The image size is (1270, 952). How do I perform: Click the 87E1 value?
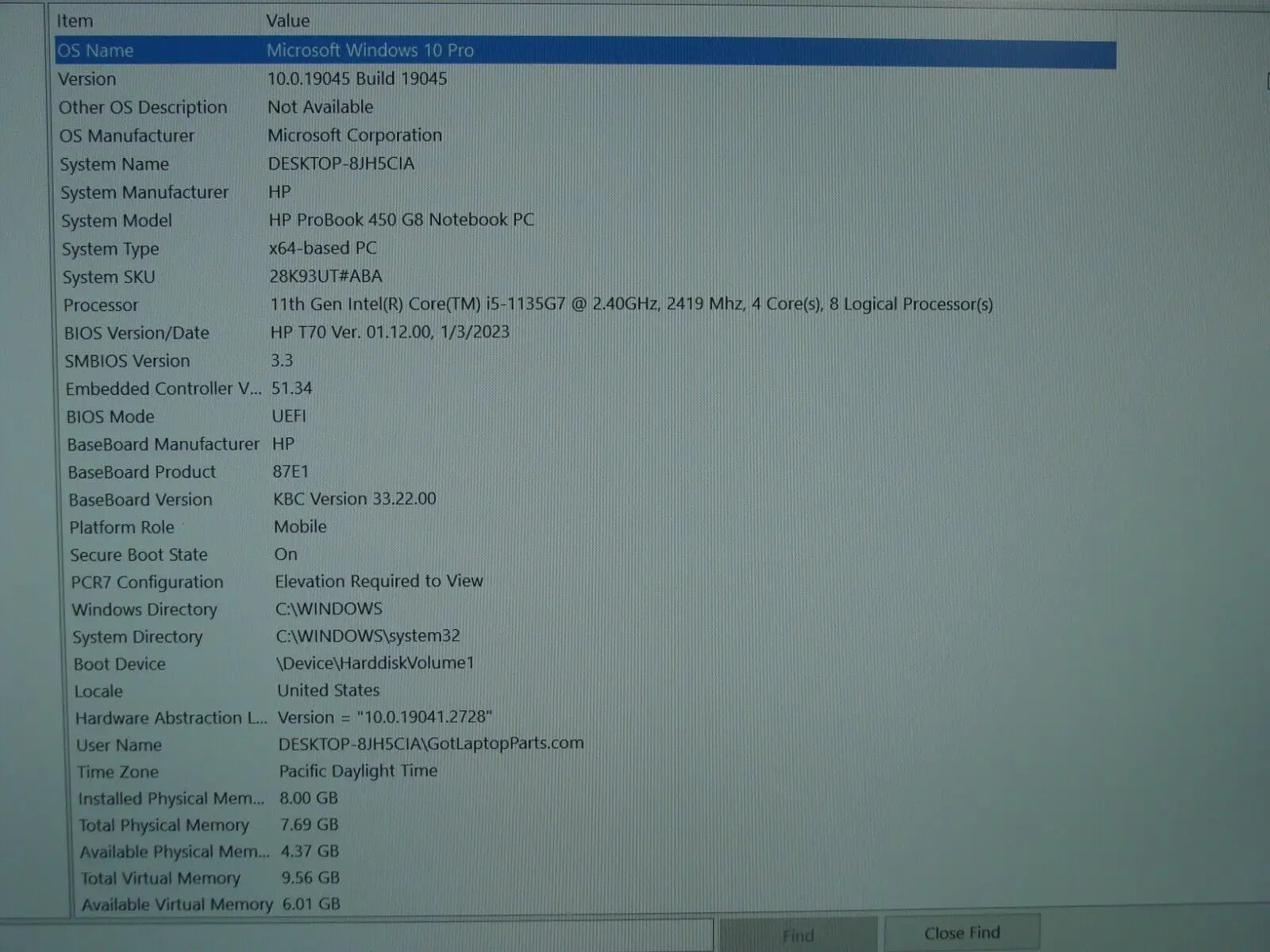(x=291, y=471)
